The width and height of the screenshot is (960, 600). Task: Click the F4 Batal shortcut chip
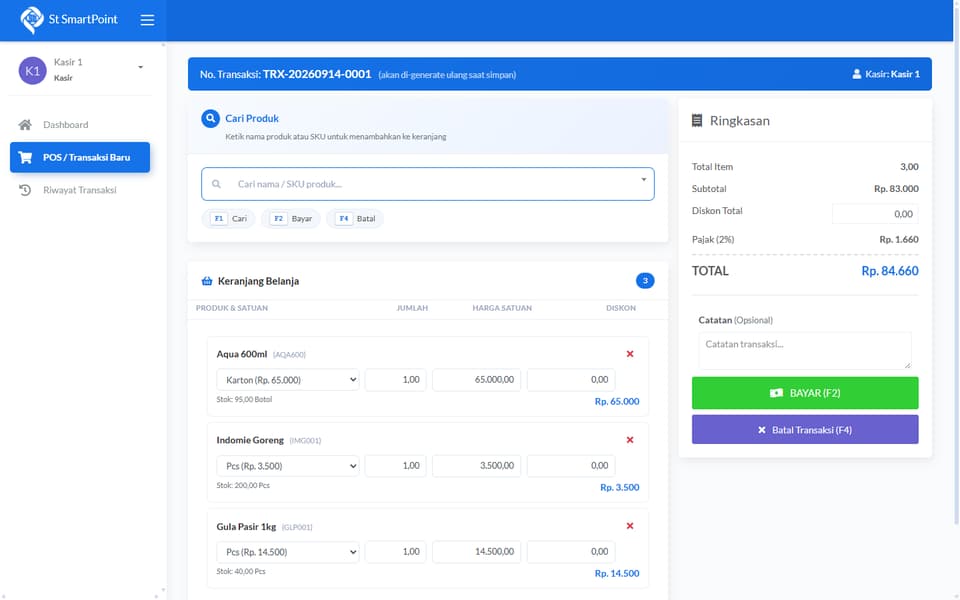(x=355, y=219)
